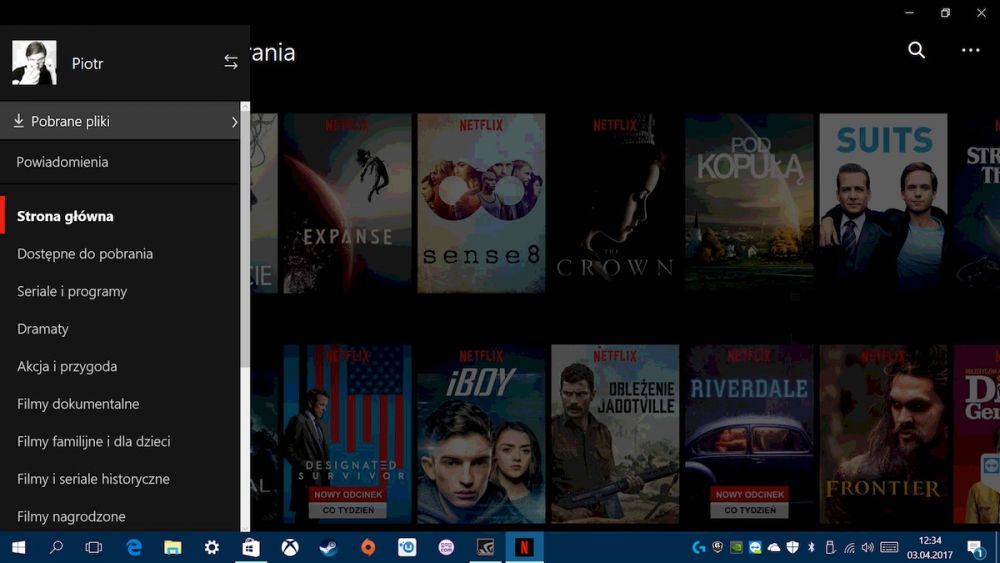Image resolution: width=1000 pixels, height=563 pixels.
Task: Click Netflix icon on taskbar
Action: coord(524,547)
